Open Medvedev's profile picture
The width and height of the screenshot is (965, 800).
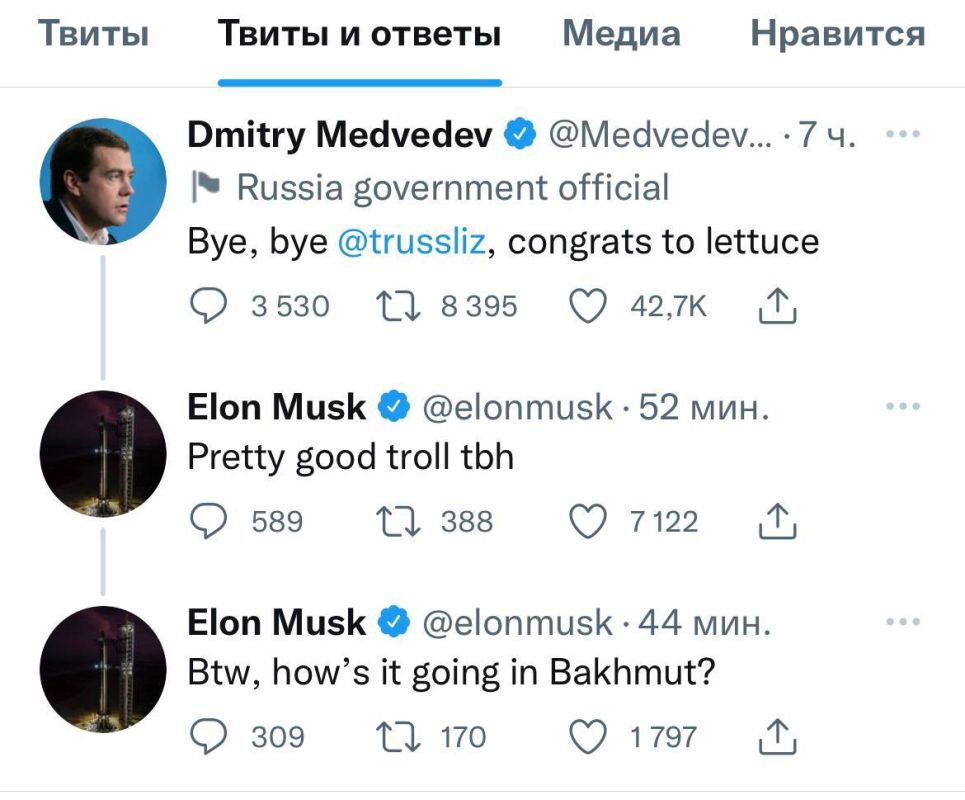tap(103, 181)
